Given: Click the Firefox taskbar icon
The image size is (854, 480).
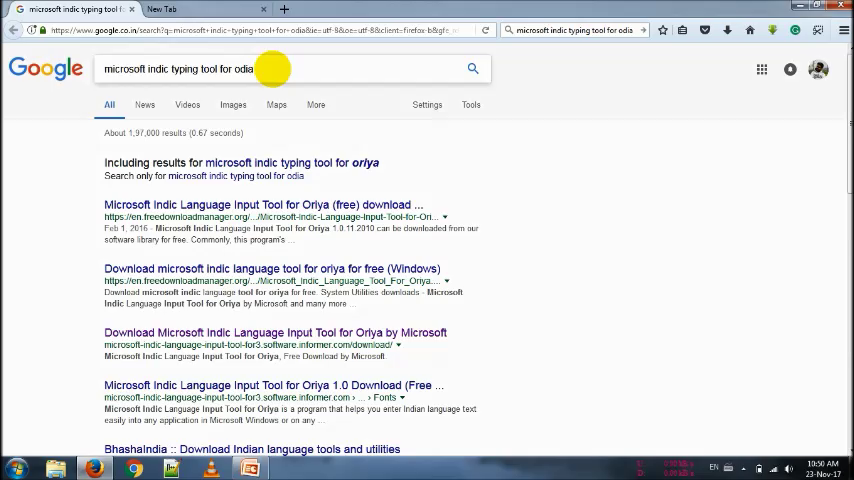Looking at the screenshot, I should [x=94, y=469].
